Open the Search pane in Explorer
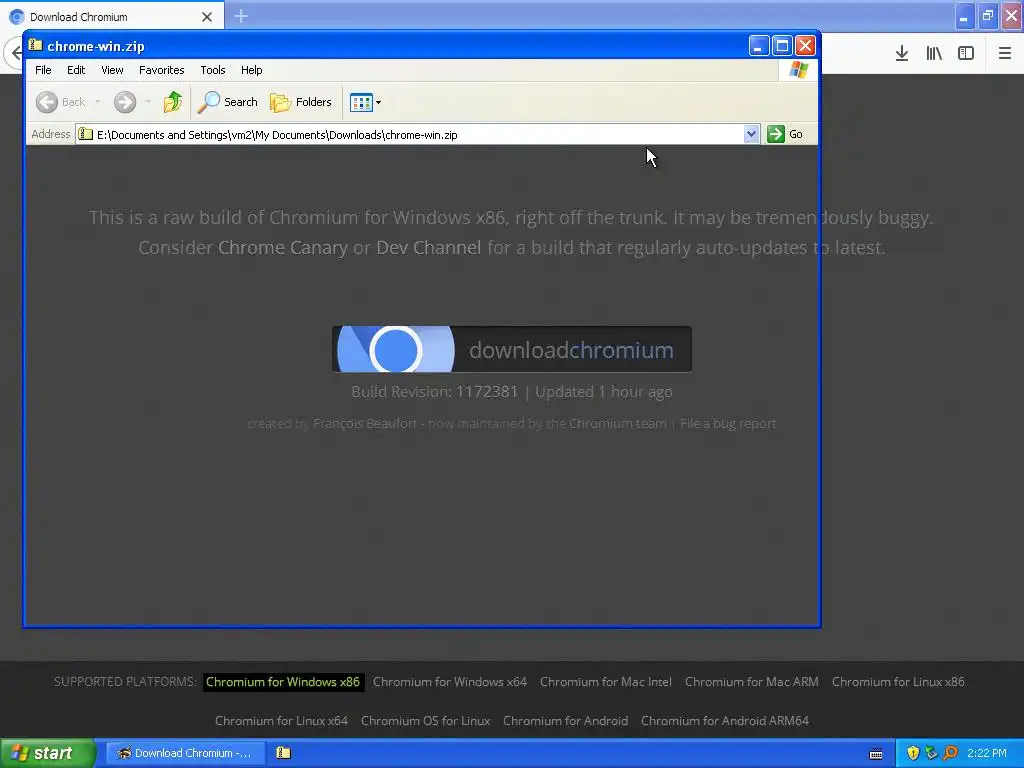Viewport: 1024px width, 768px height. point(228,102)
